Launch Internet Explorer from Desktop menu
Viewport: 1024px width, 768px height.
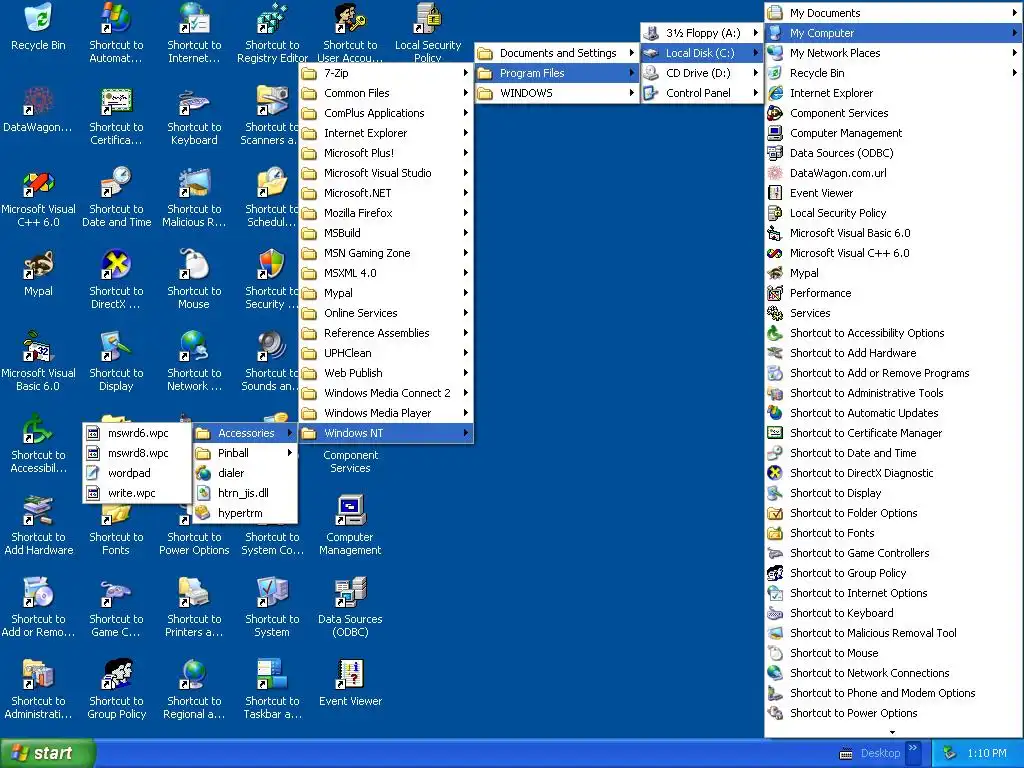click(893, 93)
